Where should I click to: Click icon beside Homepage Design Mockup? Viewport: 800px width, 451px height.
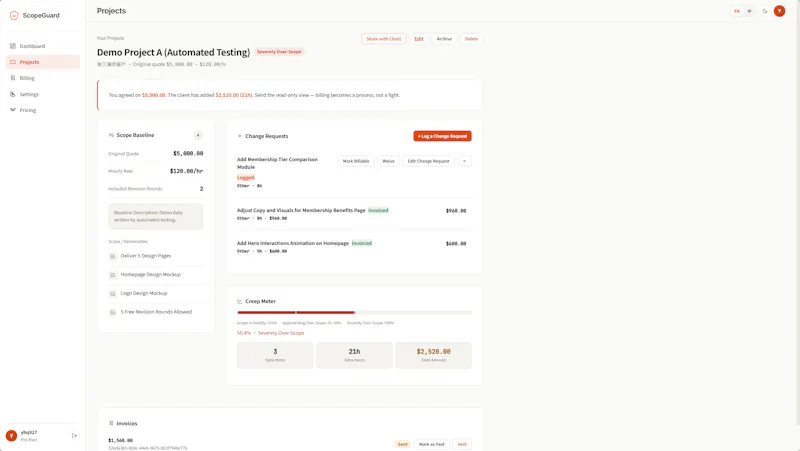(113, 275)
